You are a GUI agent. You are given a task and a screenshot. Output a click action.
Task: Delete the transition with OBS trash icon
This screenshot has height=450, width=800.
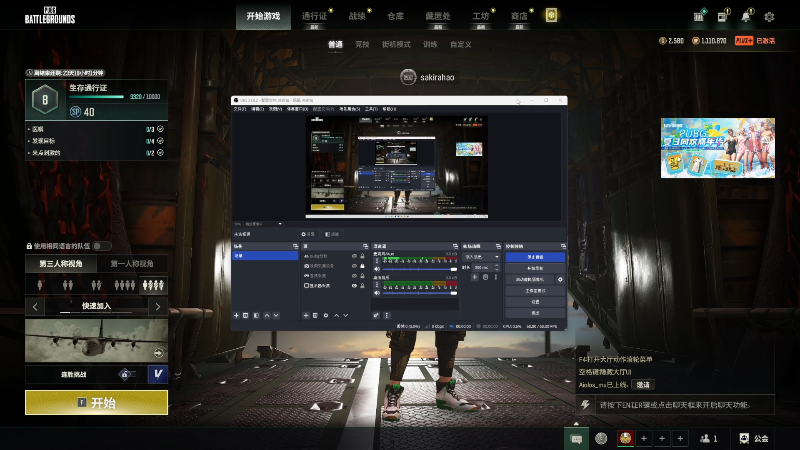(x=485, y=277)
